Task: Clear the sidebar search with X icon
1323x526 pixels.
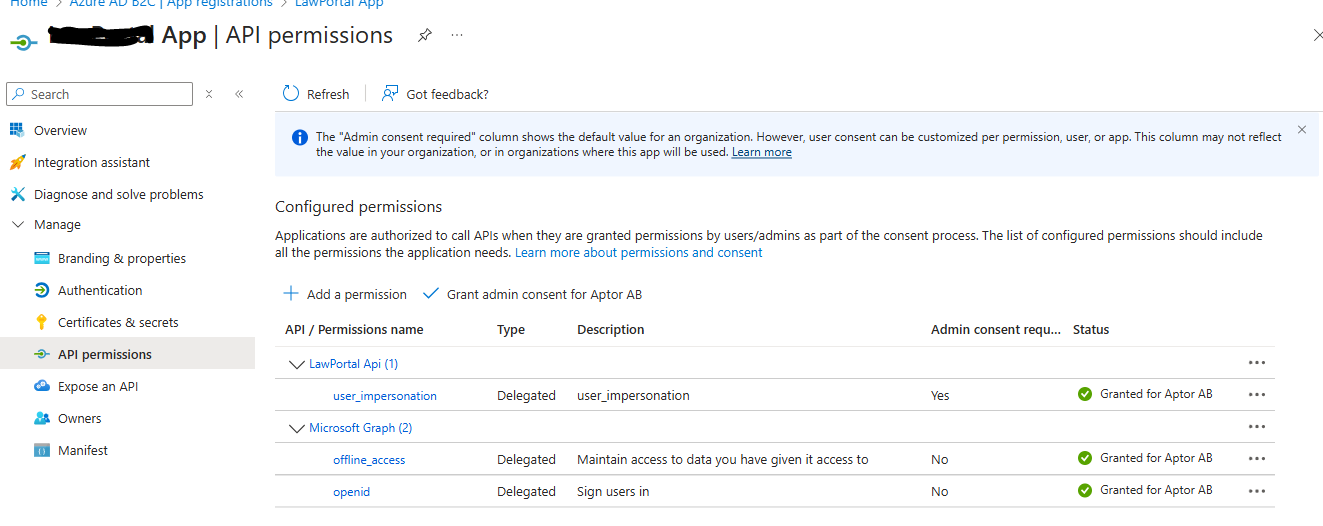Action: pyautogui.click(x=209, y=94)
